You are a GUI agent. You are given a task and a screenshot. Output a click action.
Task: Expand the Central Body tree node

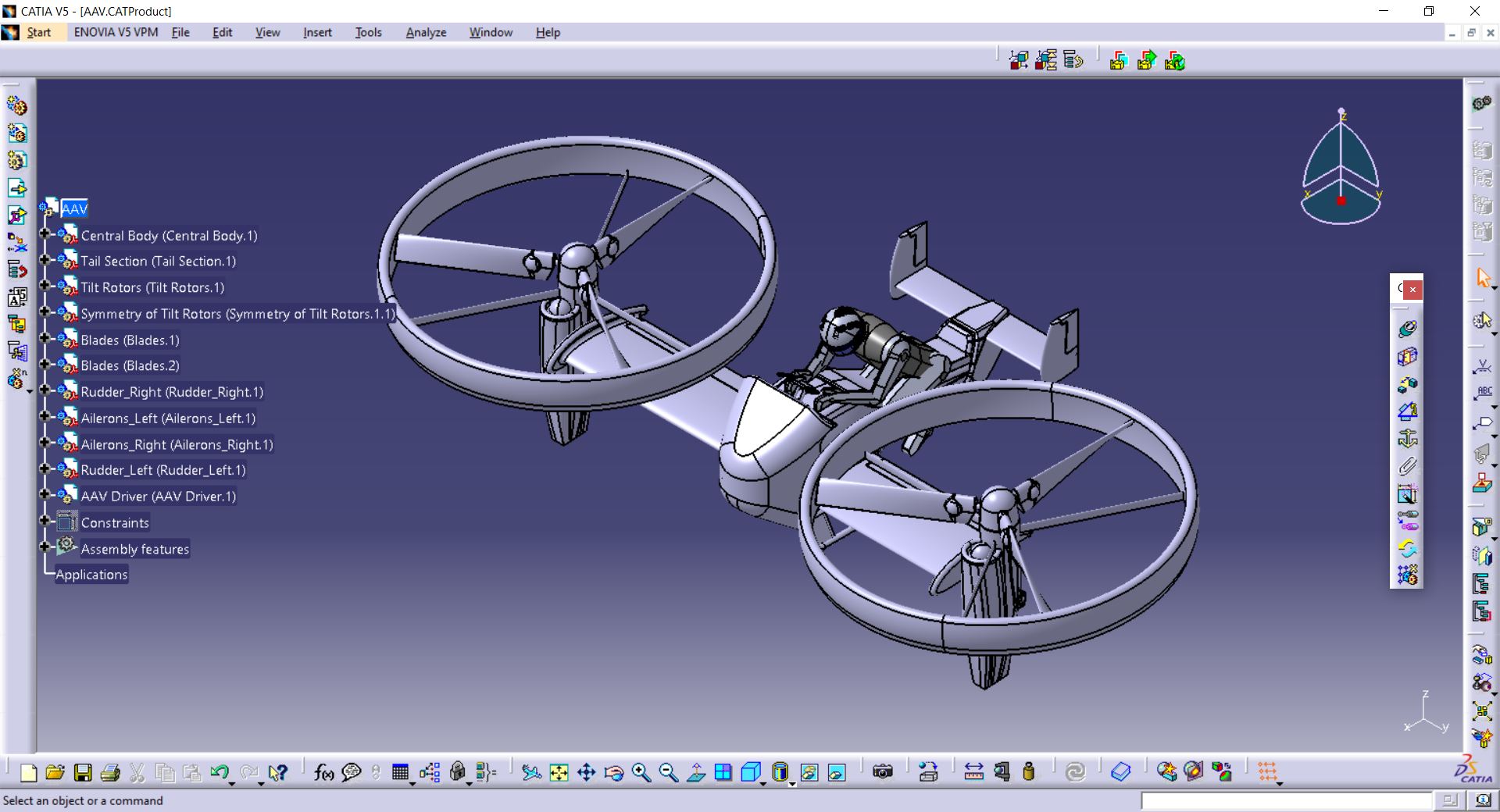pos(45,233)
